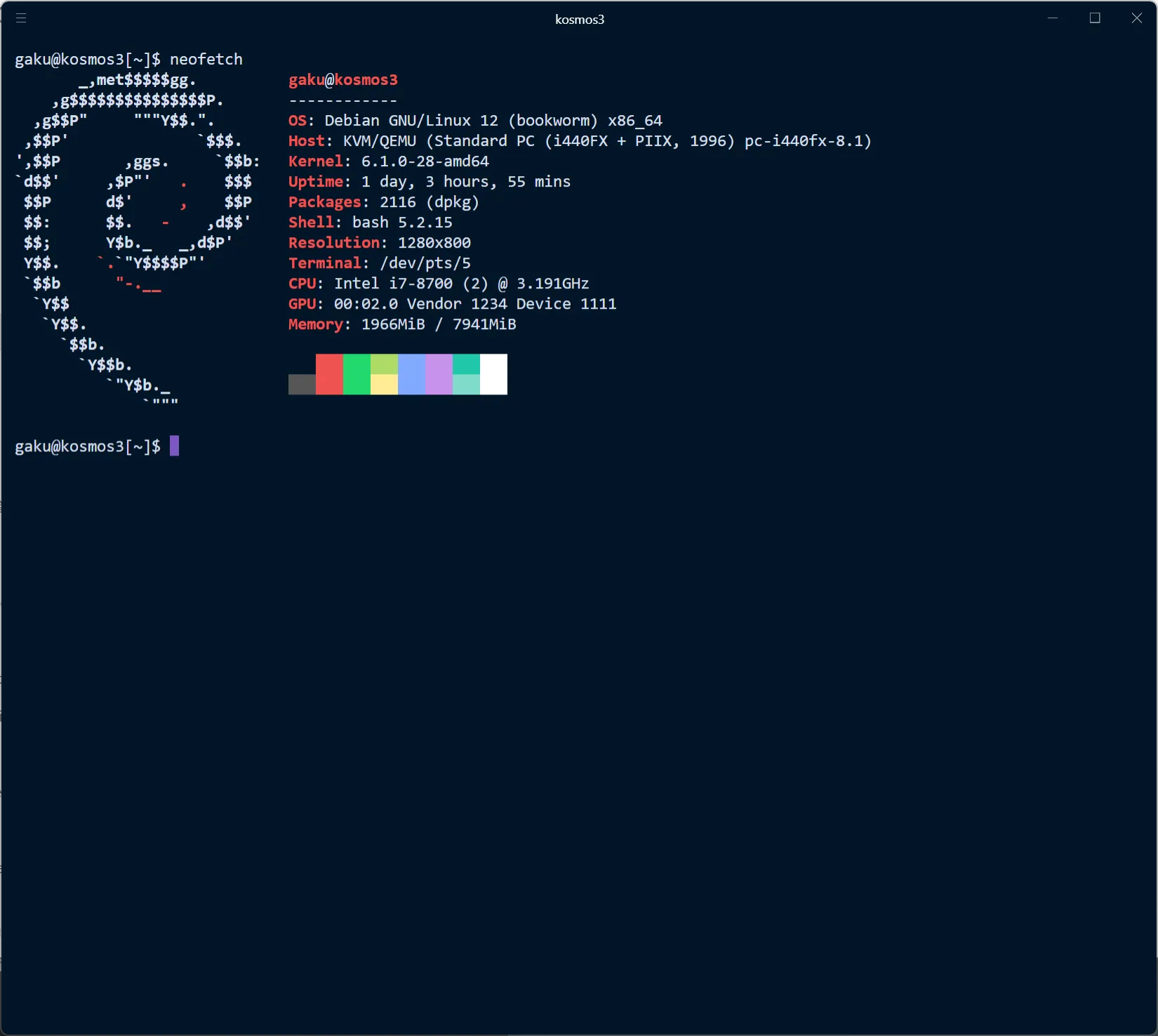Image resolution: width=1158 pixels, height=1036 pixels.
Task: Select the blue color block in the palette
Action: coord(411,374)
